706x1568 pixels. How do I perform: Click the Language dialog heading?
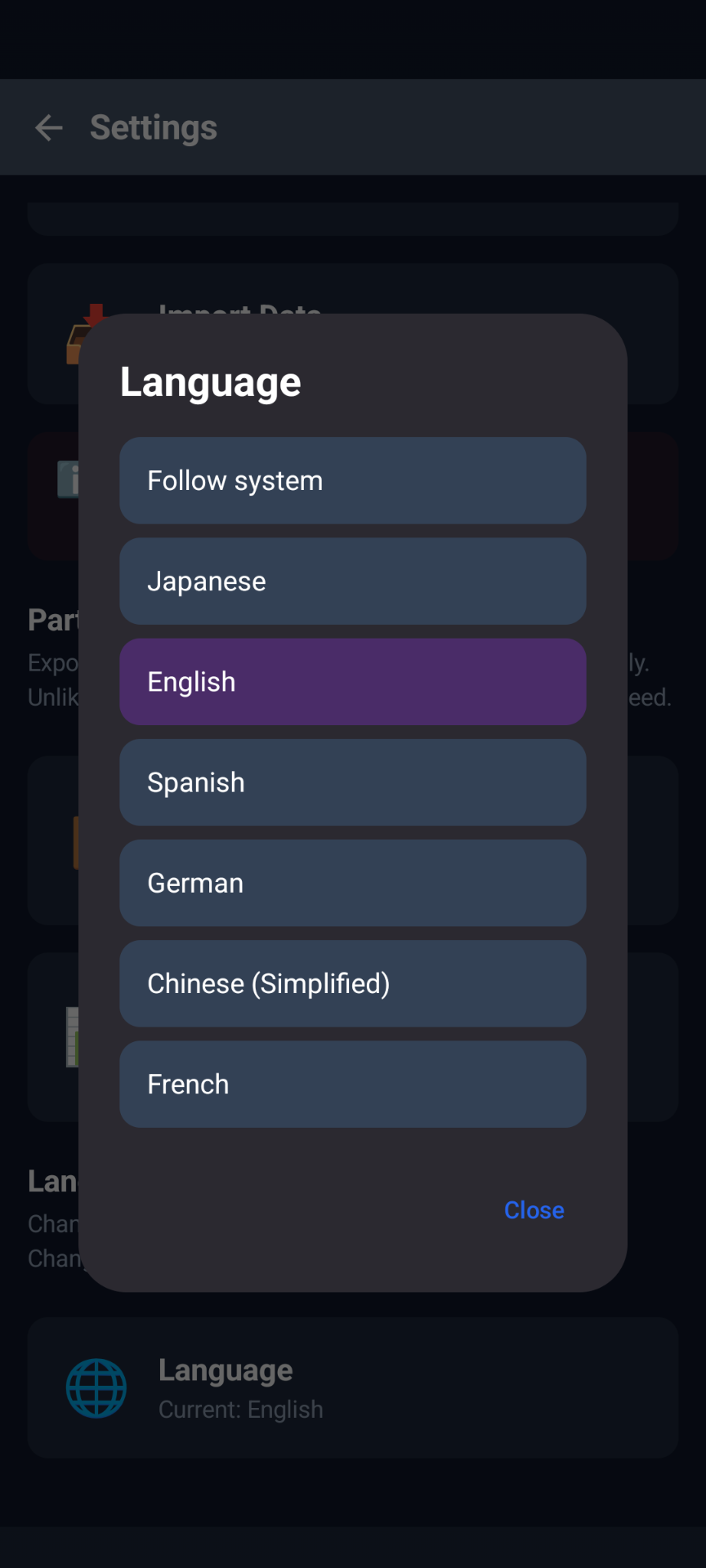(211, 382)
